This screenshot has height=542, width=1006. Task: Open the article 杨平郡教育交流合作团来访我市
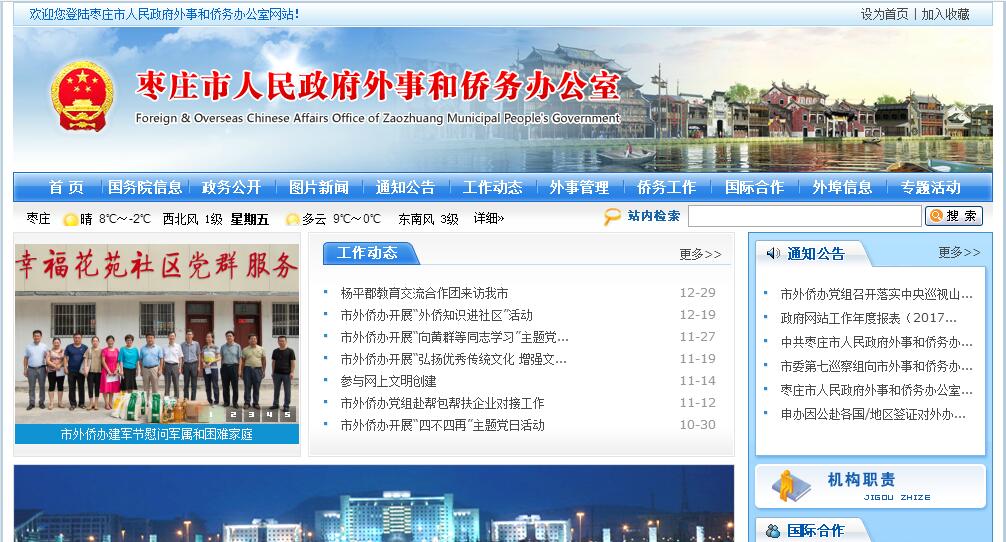tap(424, 293)
